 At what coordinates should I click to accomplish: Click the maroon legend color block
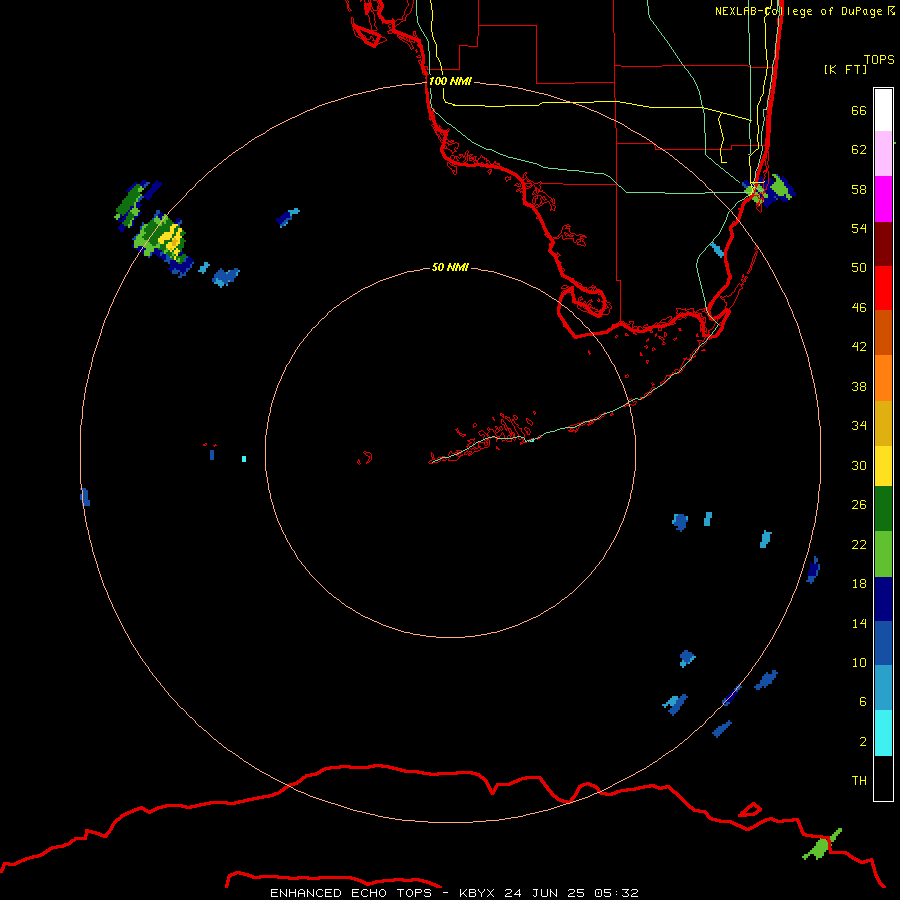pyautogui.click(x=883, y=244)
